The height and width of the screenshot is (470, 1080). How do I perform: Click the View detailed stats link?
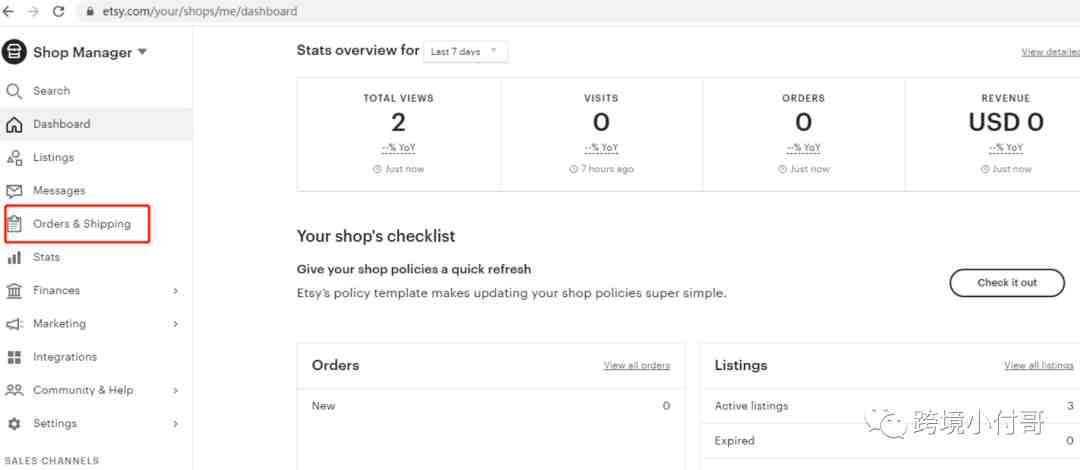1050,52
